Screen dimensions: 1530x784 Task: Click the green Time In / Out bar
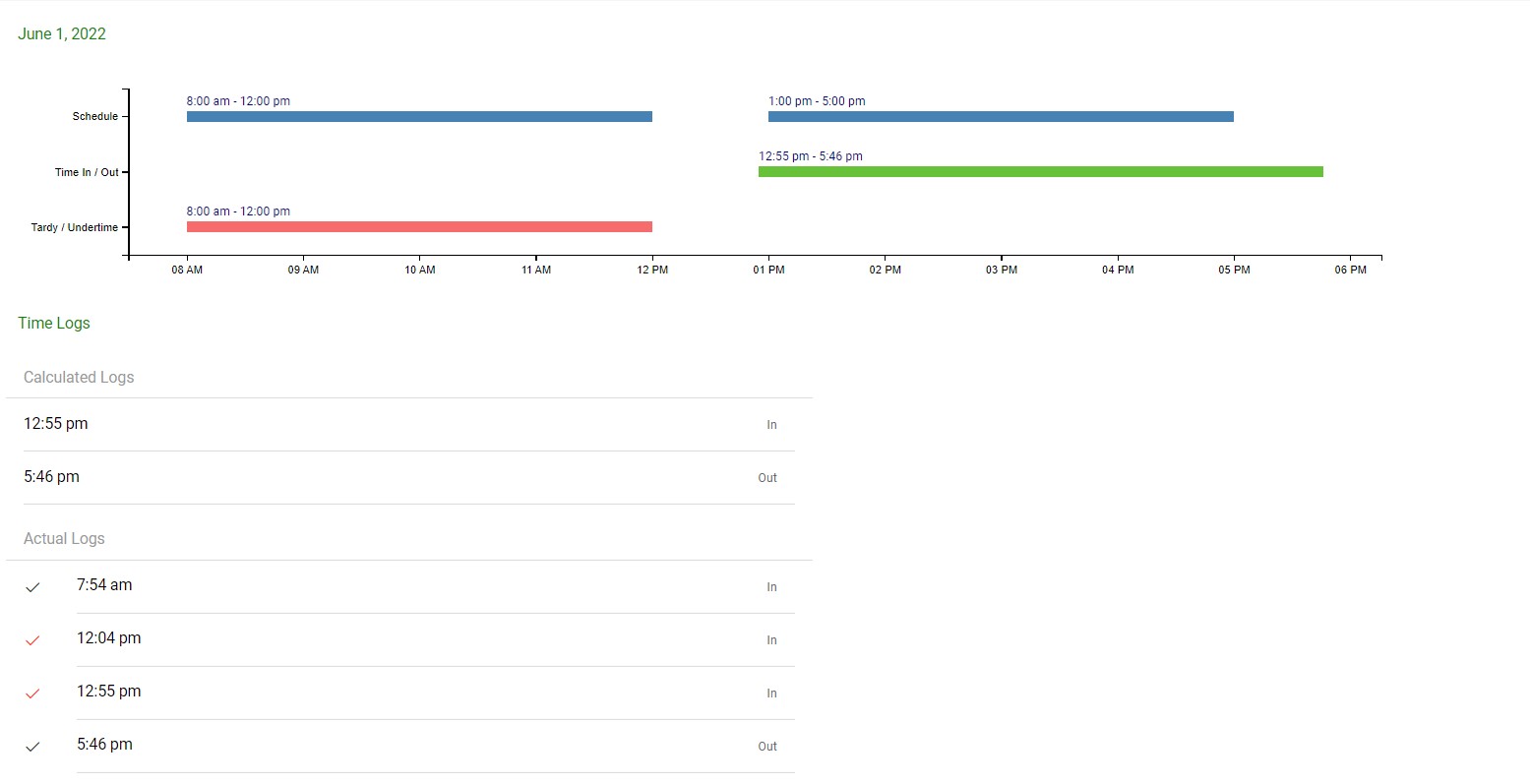1040,172
